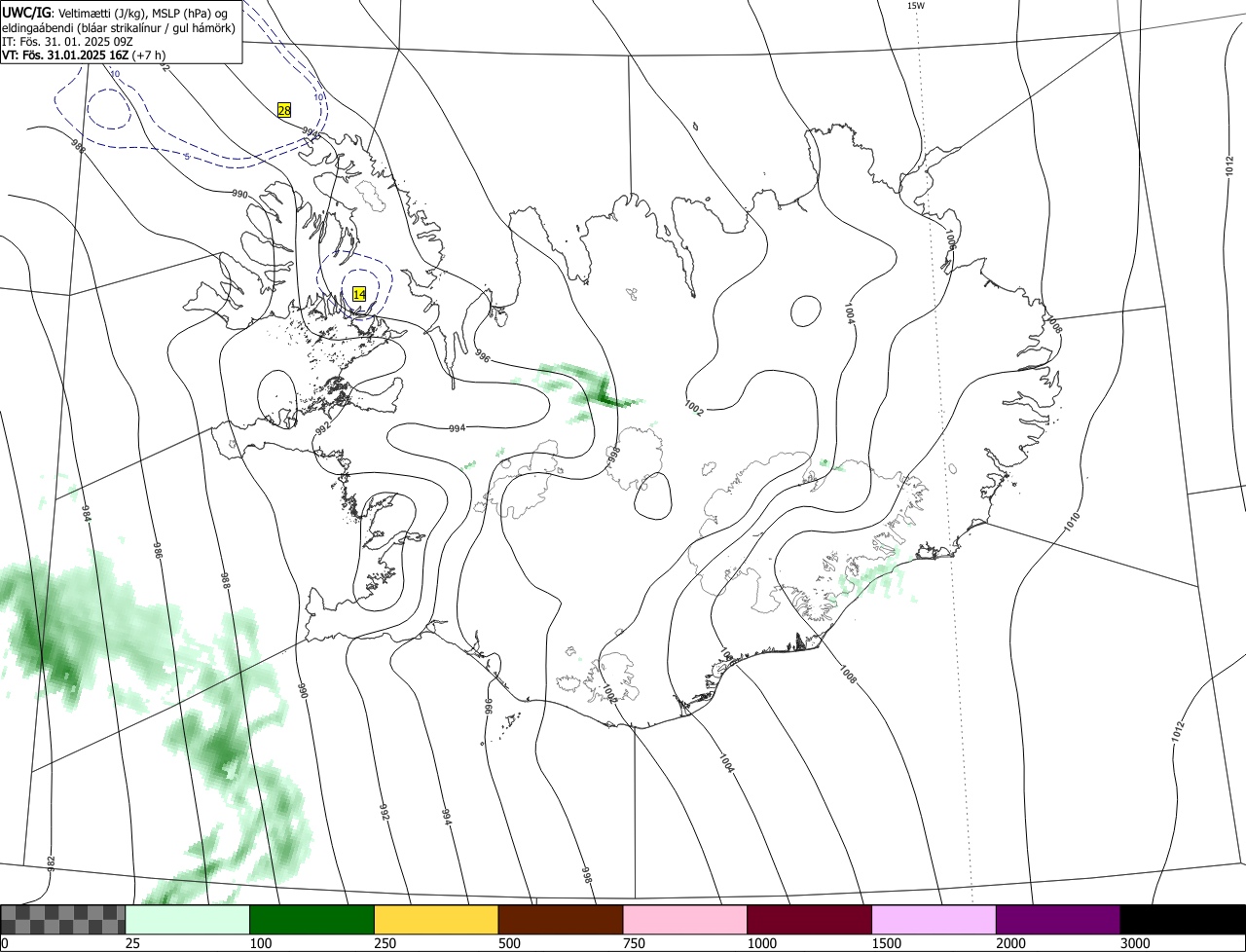Select the light green 25–100 legend swatch
Viewport: 1246px width, 952px height.
point(188,919)
